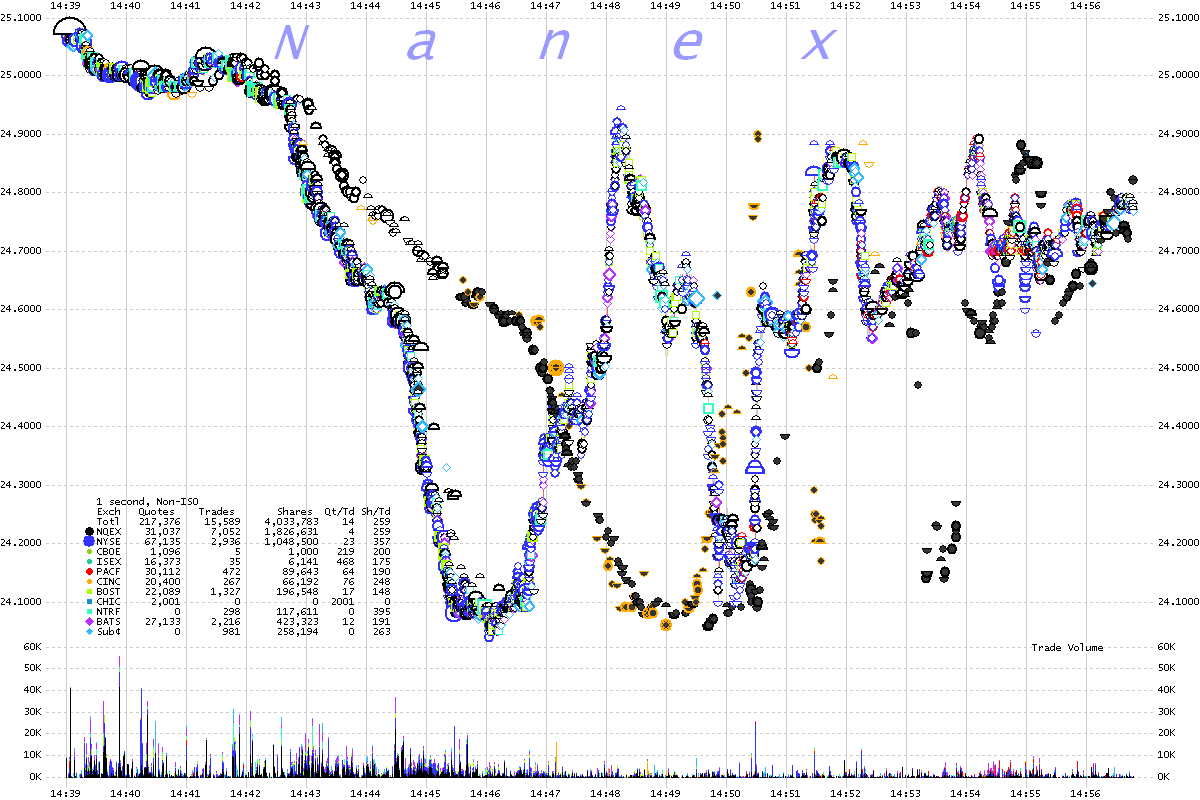Select the 'NYSE' exchange label
Image resolution: width=1200 pixels, height=800 pixels.
tap(108, 541)
